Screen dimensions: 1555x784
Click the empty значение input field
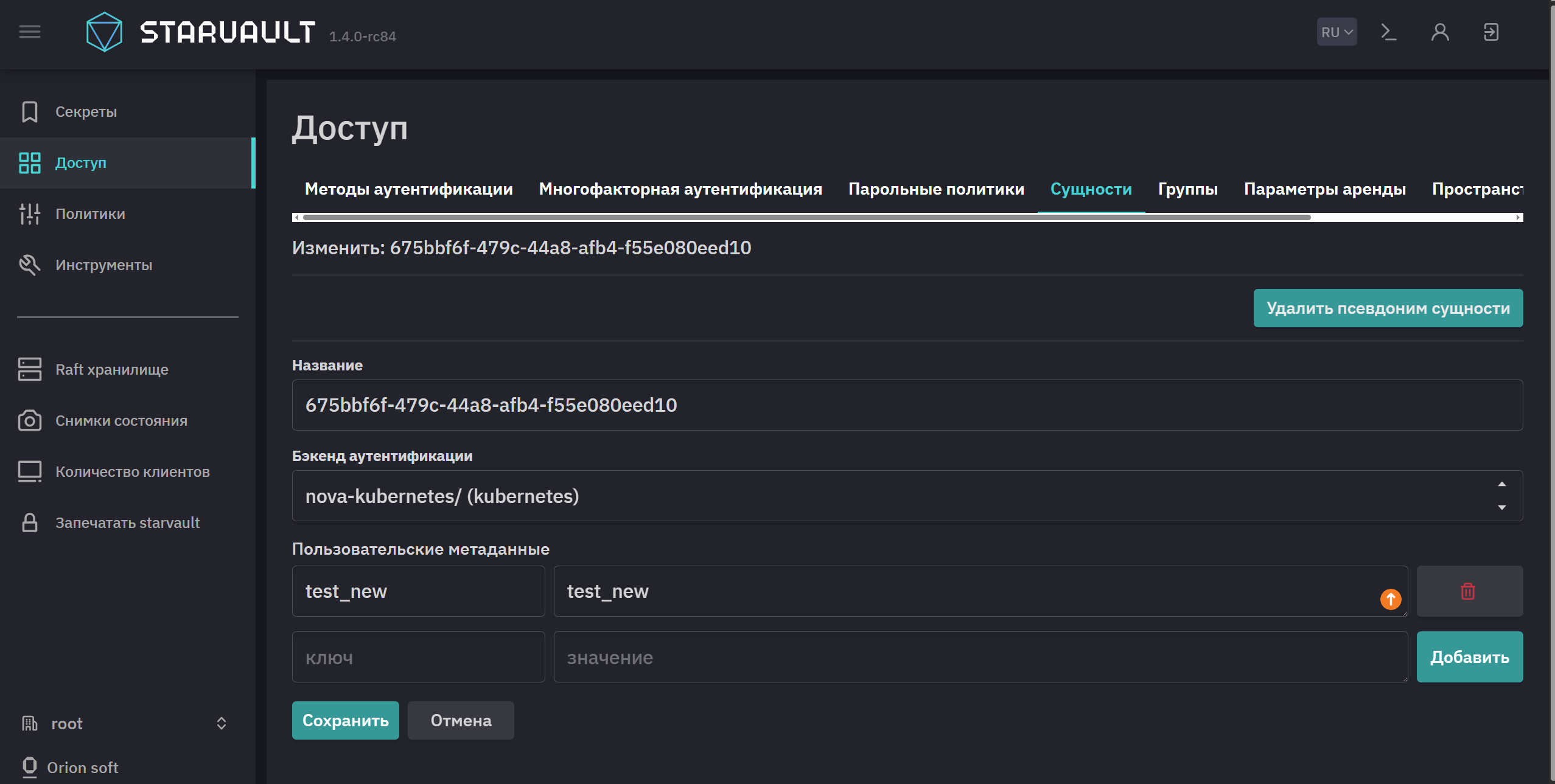[x=980, y=657]
